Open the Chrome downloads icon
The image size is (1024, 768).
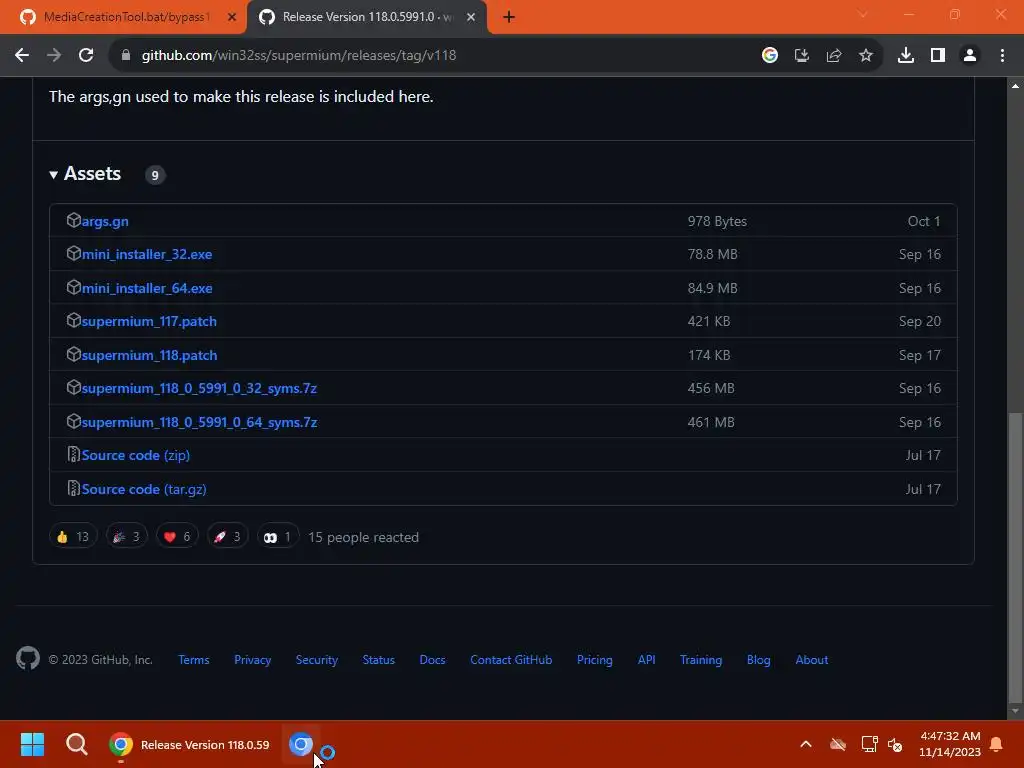click(x=906, y=56)
